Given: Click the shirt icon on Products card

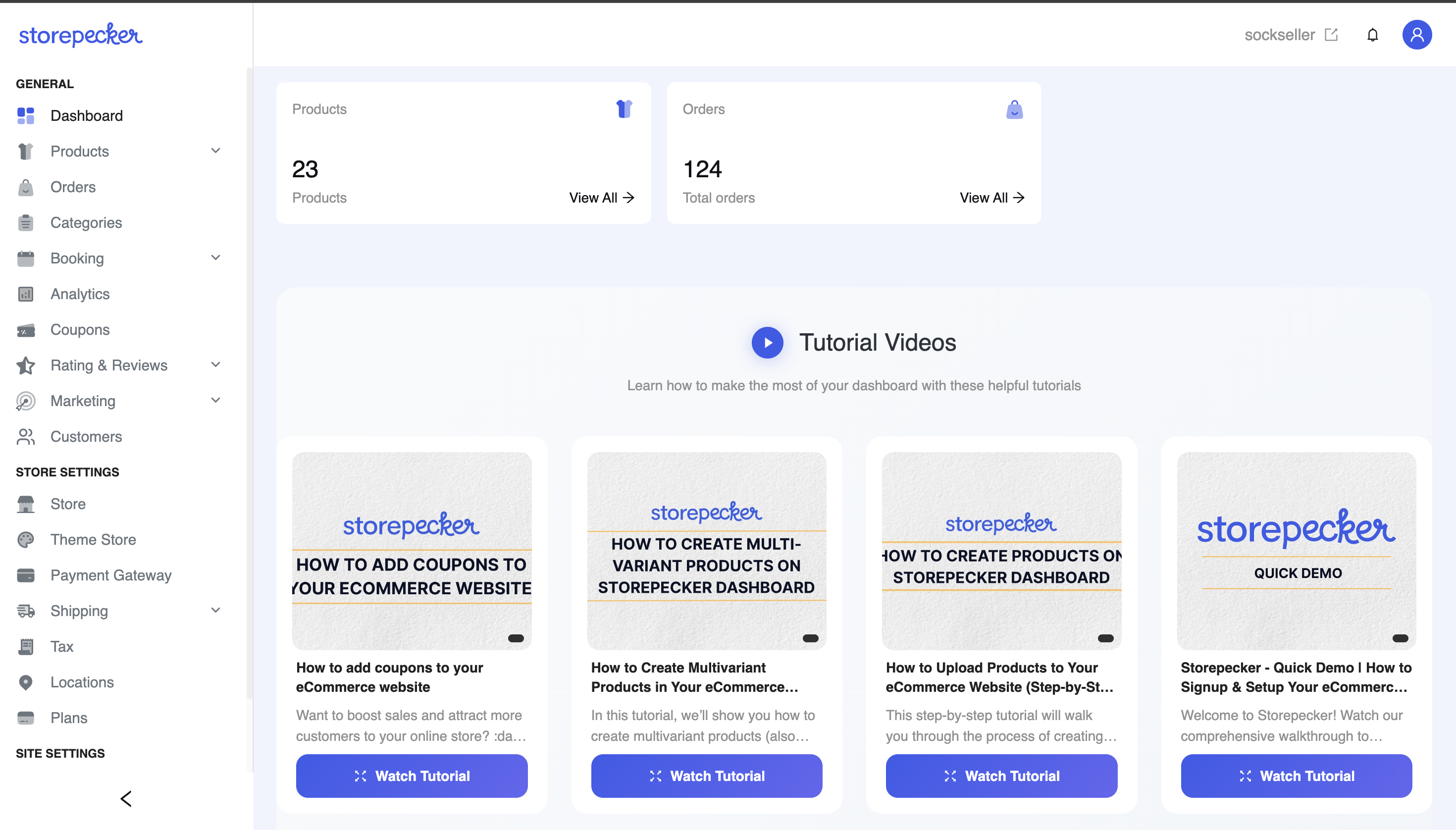Looking at the screenshot, I should [624, 109].
